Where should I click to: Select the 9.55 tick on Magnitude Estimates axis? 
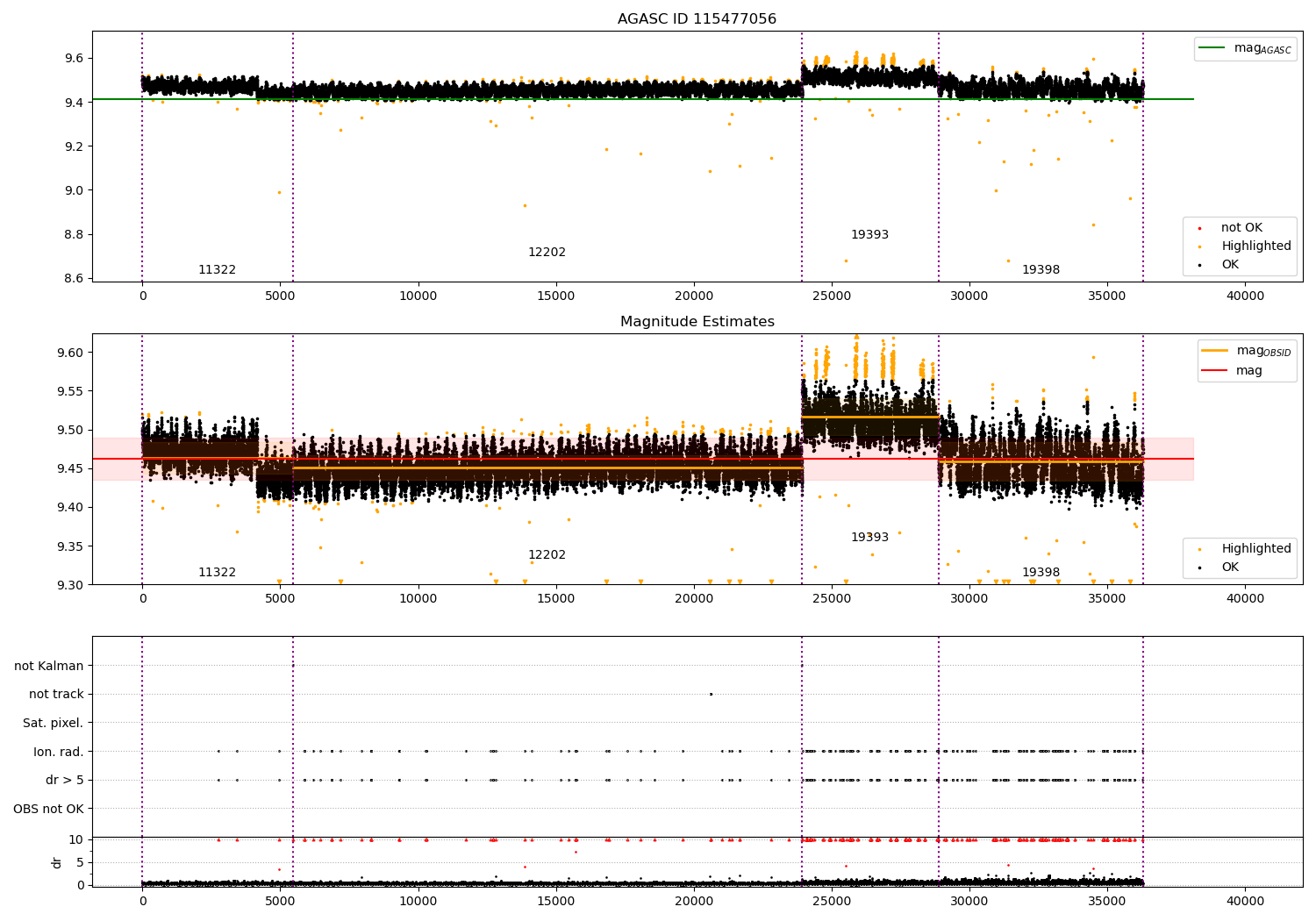tap(70, 391)
